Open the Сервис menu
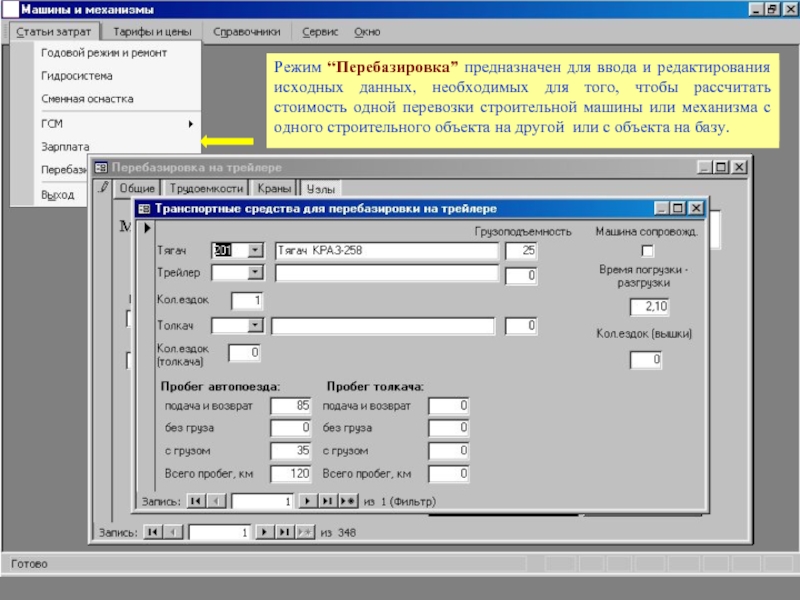Viewport: 800px width, 600px height. coord(320,32)
